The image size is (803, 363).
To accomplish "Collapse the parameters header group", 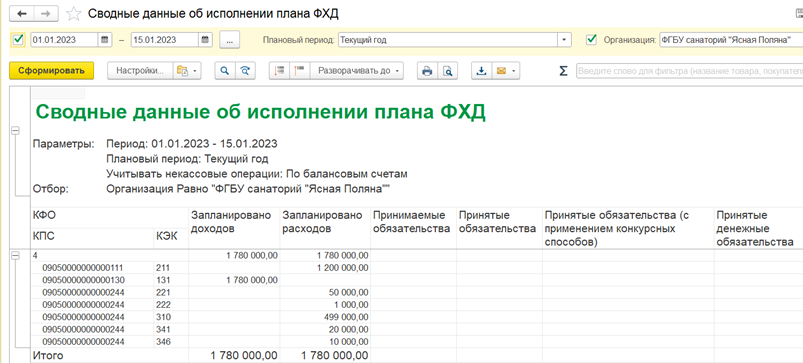I will (x=15, y=131).
